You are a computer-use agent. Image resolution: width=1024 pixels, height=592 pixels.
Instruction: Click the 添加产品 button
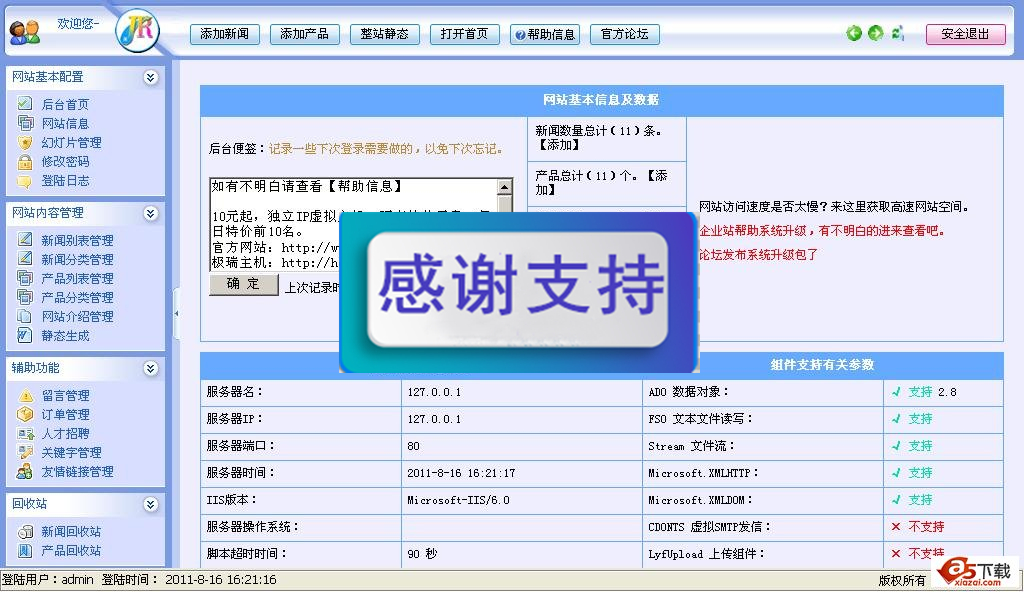point(304,34)
